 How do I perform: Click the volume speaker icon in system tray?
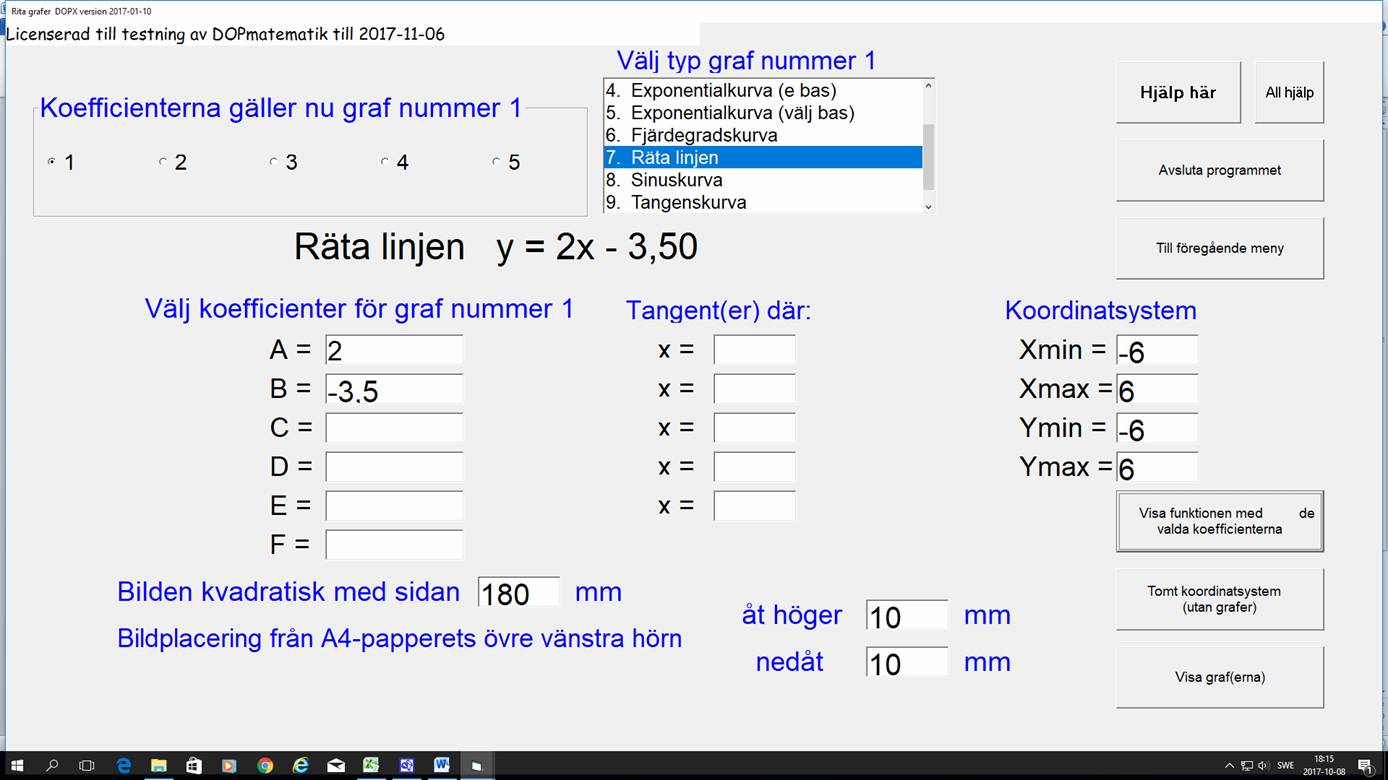[1264, 766]
